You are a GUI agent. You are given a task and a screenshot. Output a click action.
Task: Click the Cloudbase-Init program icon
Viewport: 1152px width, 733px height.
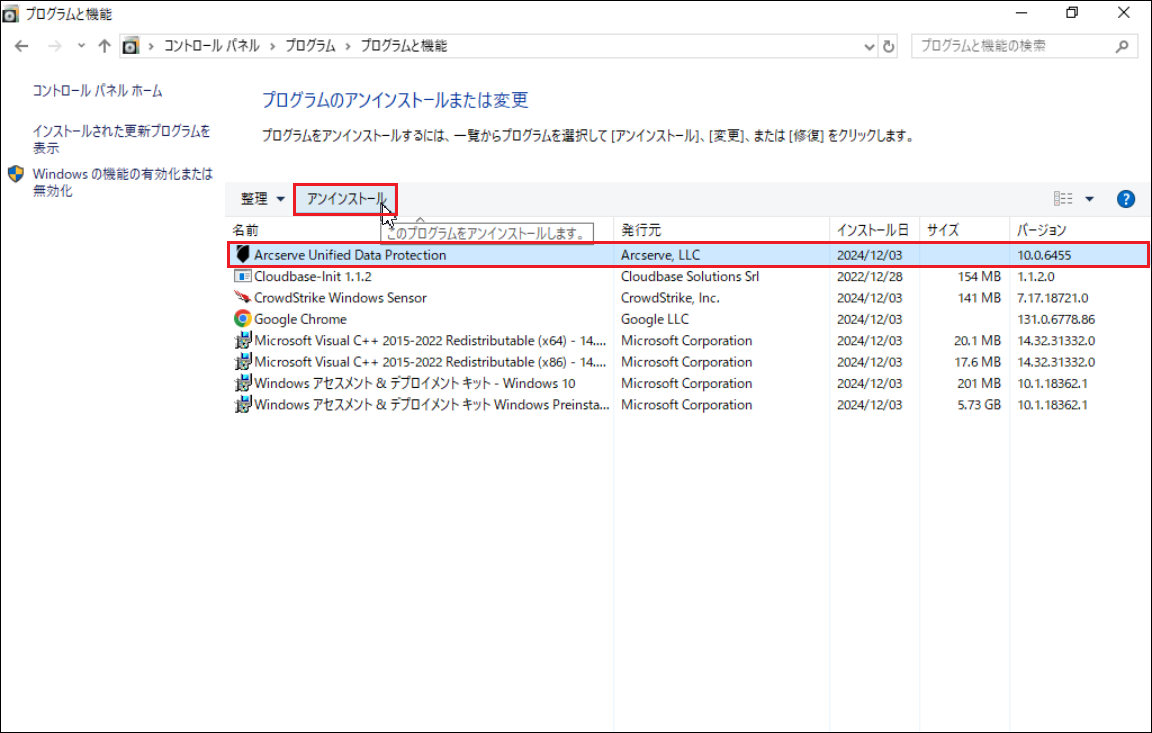tap(242, 276)
